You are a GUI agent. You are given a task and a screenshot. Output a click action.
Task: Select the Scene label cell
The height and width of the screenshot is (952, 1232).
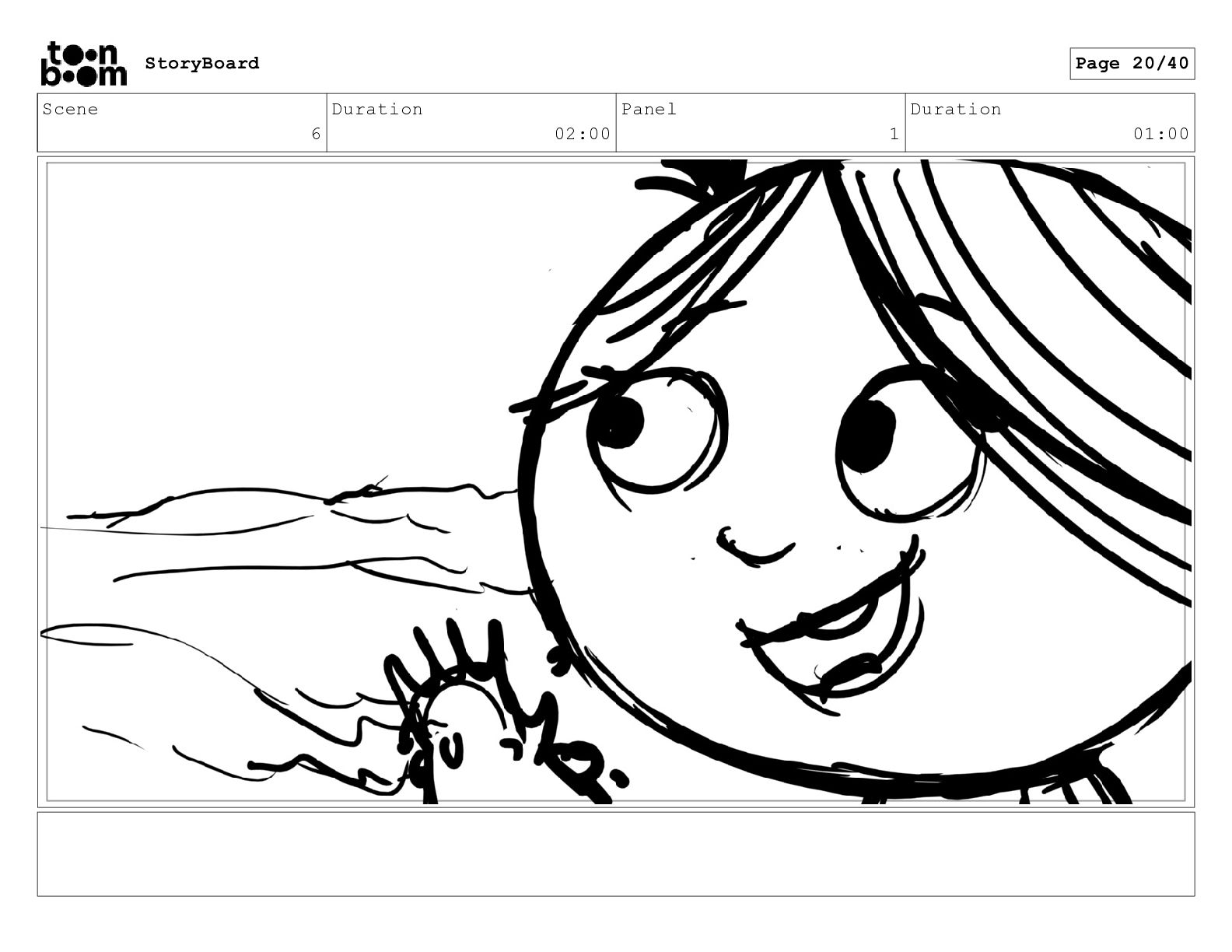(x=182, y=123)
